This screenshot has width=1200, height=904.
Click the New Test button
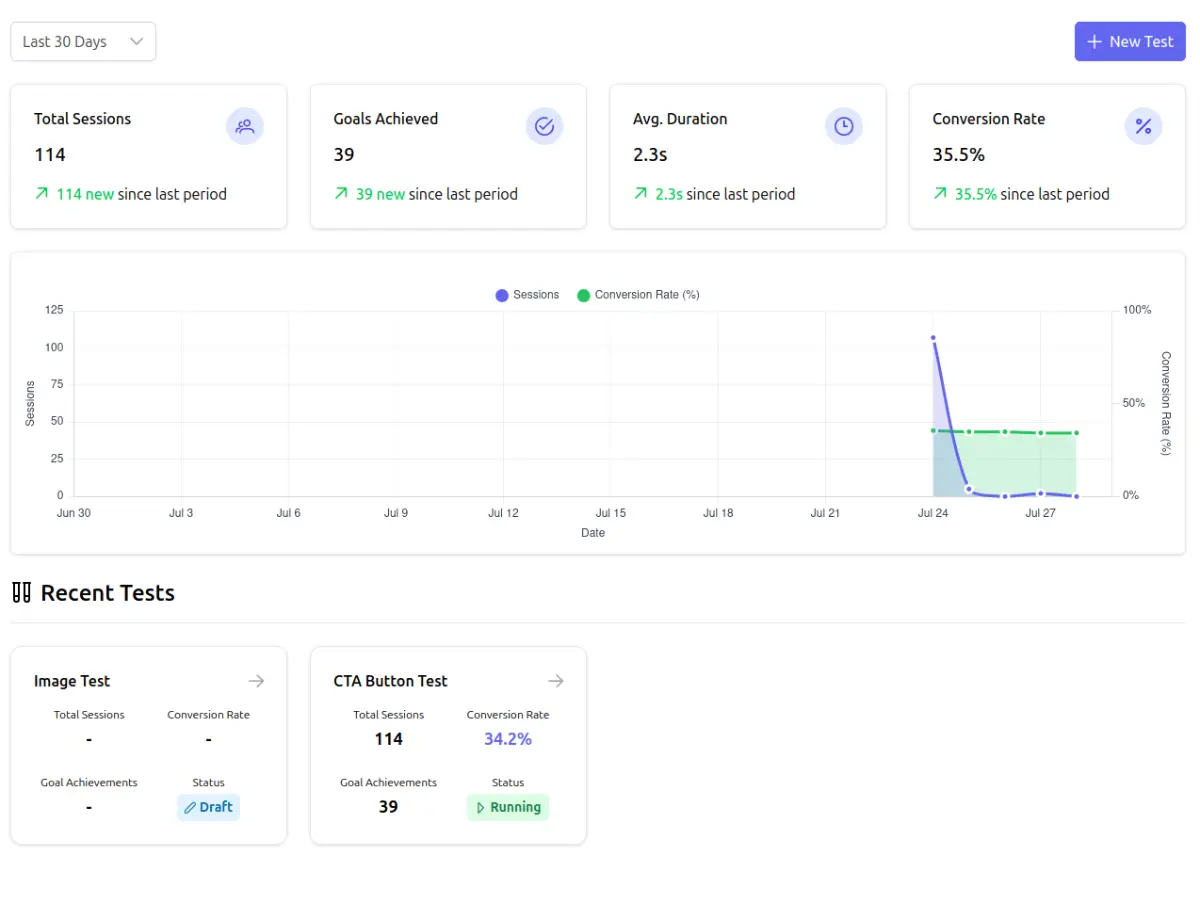coord(1129,42)
